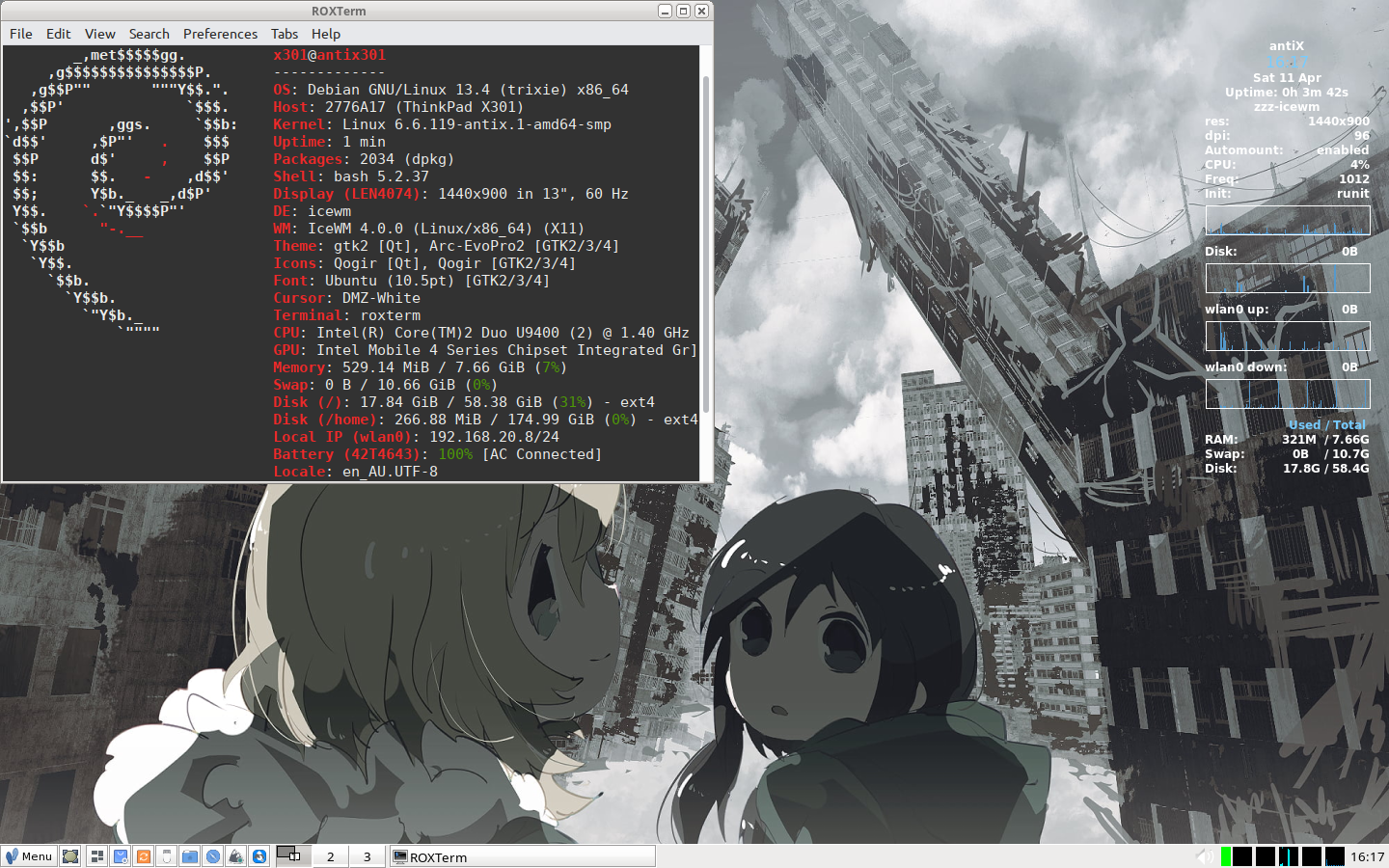The image size is (1389, 868).
Task: Click the ROXTerm title bar text
Action: pyautogui.click(x=339, y=11)
